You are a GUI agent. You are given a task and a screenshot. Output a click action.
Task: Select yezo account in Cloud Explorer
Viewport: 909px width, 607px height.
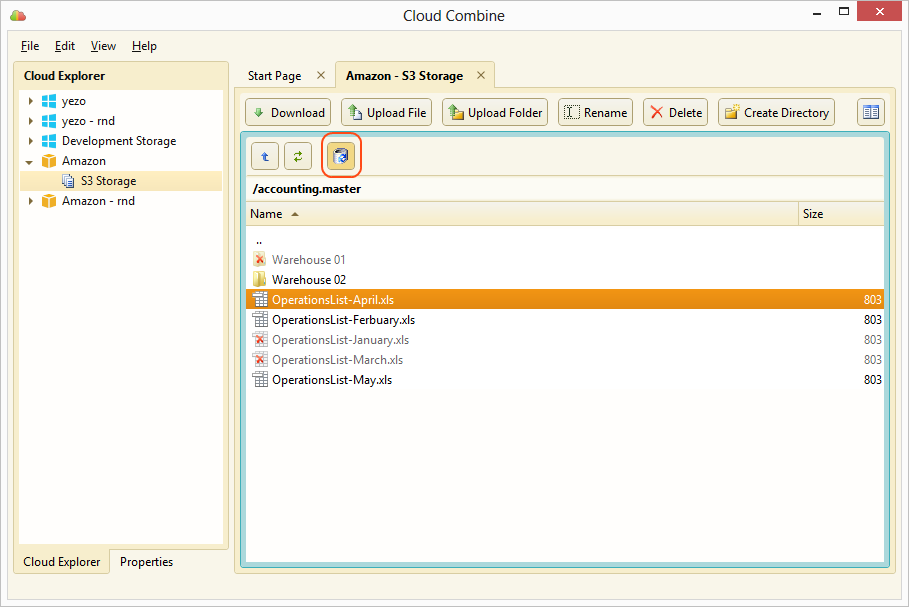point(74,101)
